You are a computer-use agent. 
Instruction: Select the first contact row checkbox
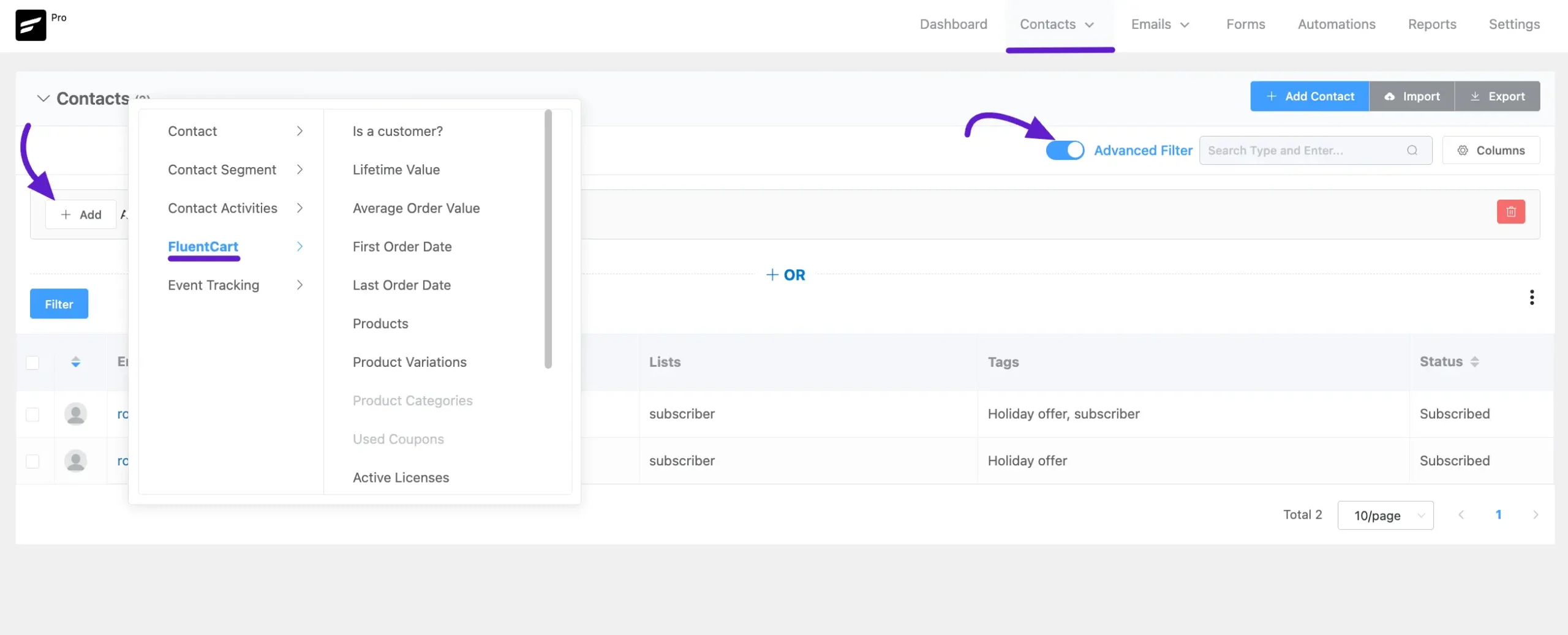(32, 415)
